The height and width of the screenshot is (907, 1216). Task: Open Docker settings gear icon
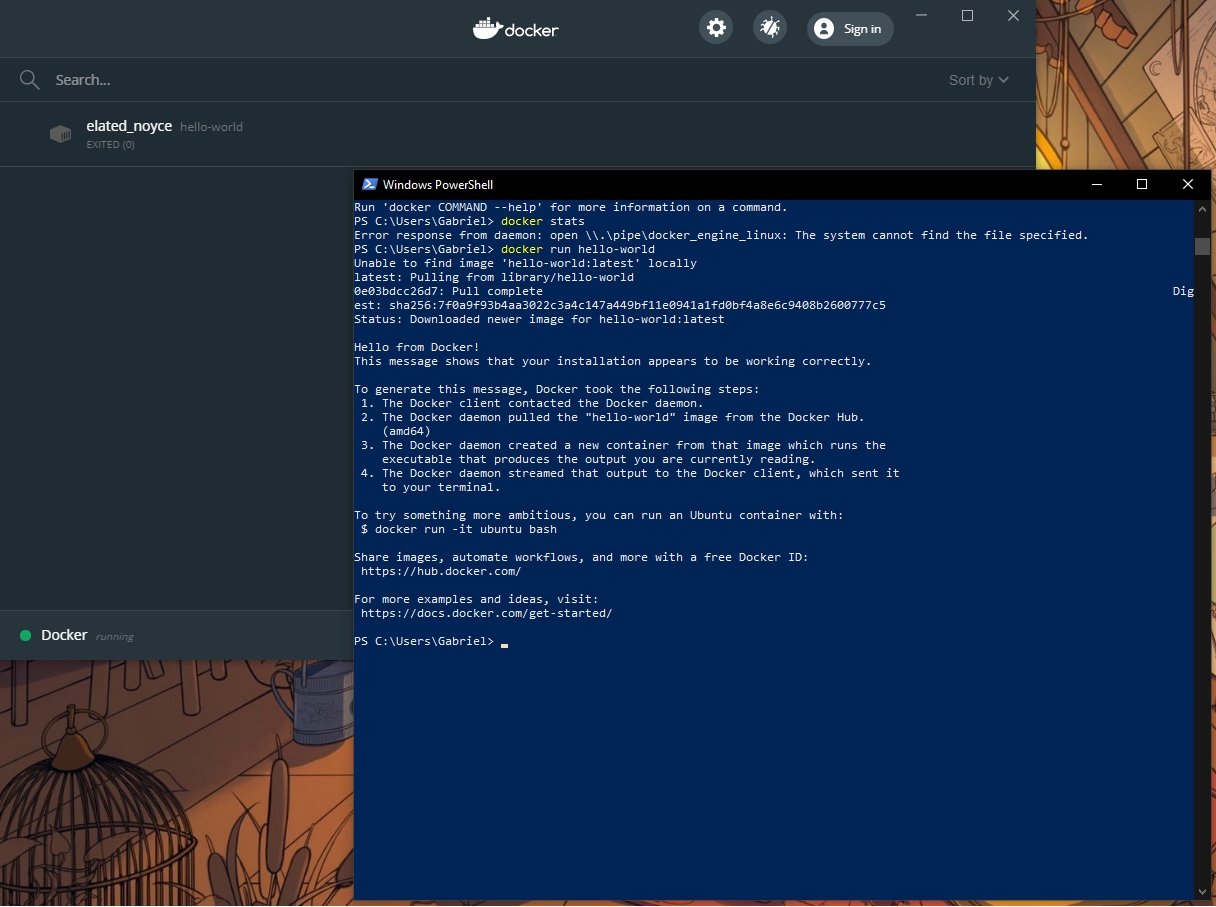pyautogui.click(x=716, y=28)
